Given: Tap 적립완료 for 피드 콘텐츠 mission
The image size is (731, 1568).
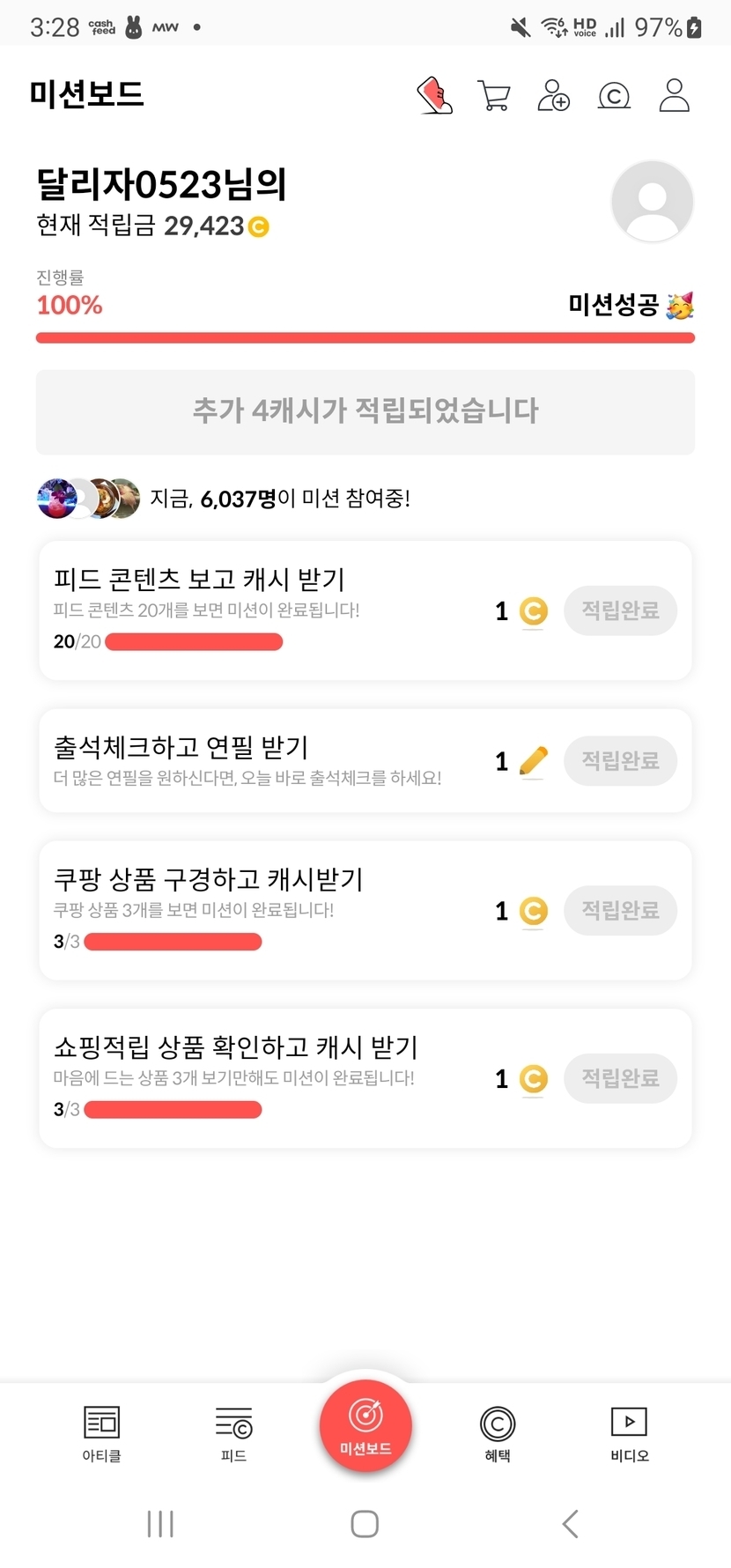Looking at the screenshot, I should coord(620,610).
